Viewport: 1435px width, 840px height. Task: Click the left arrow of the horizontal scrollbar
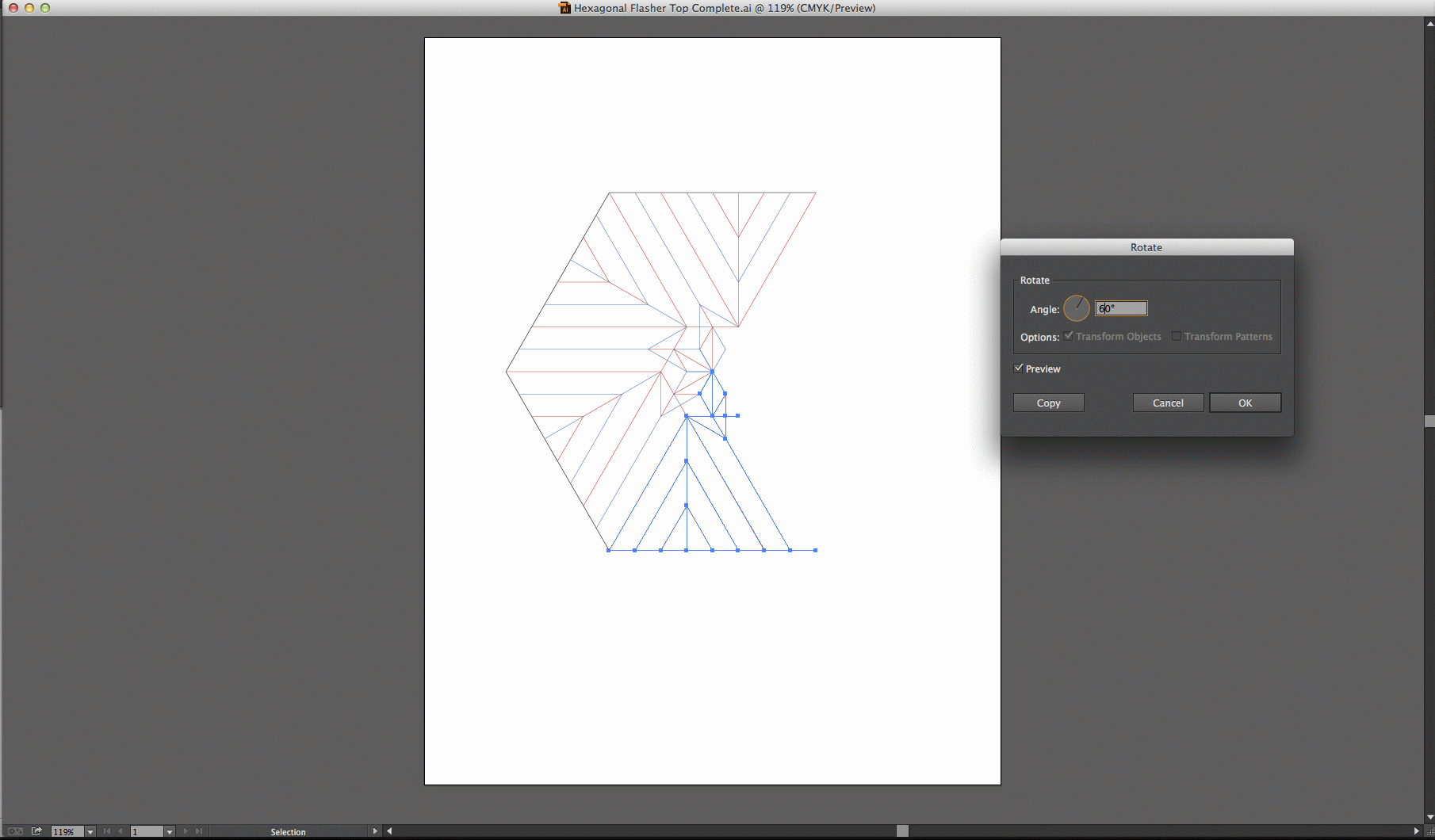pyautogui.click(x=389, y=830)
